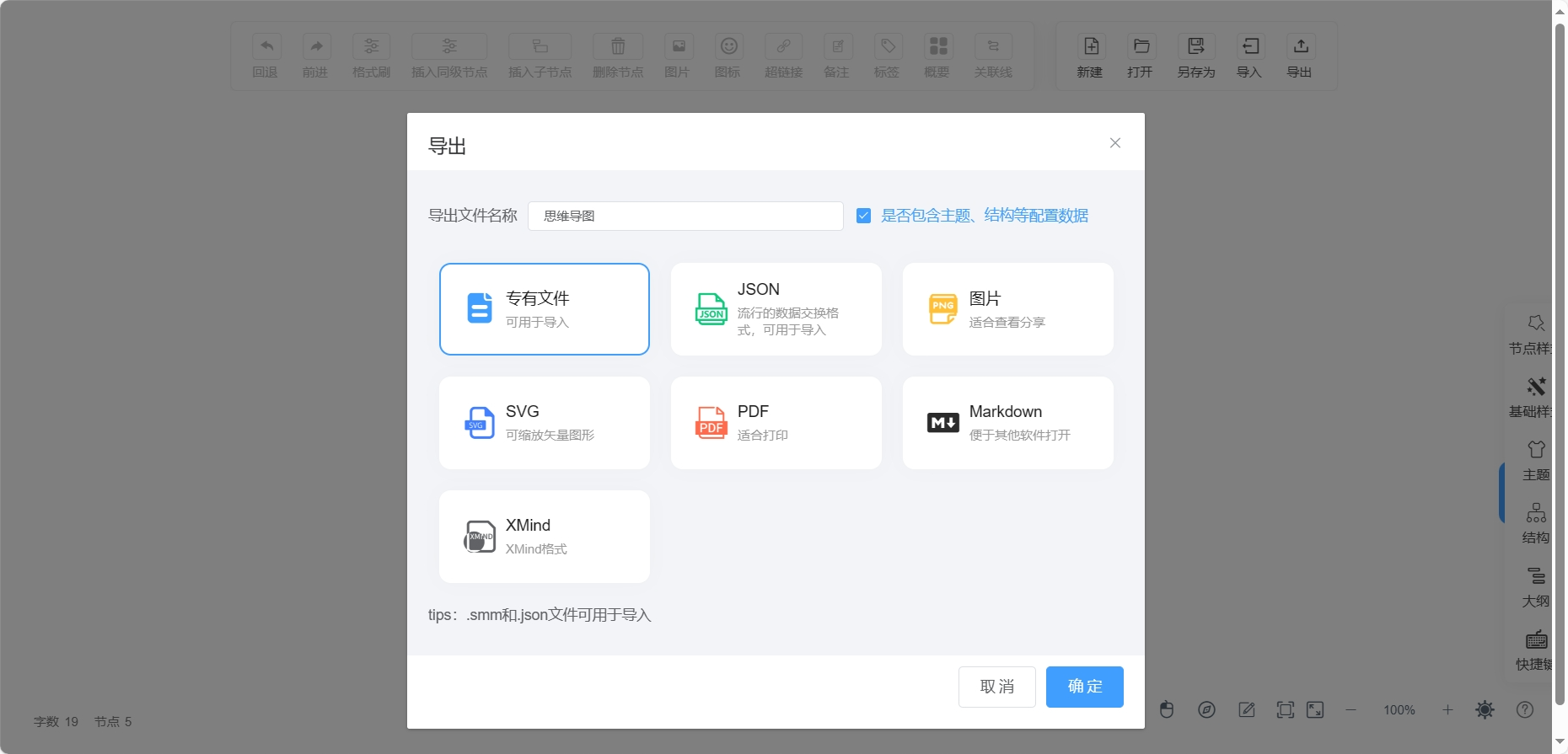Choose the JSON export format card
This screenshot has height=754, width=1568.
tap(776, 309)
